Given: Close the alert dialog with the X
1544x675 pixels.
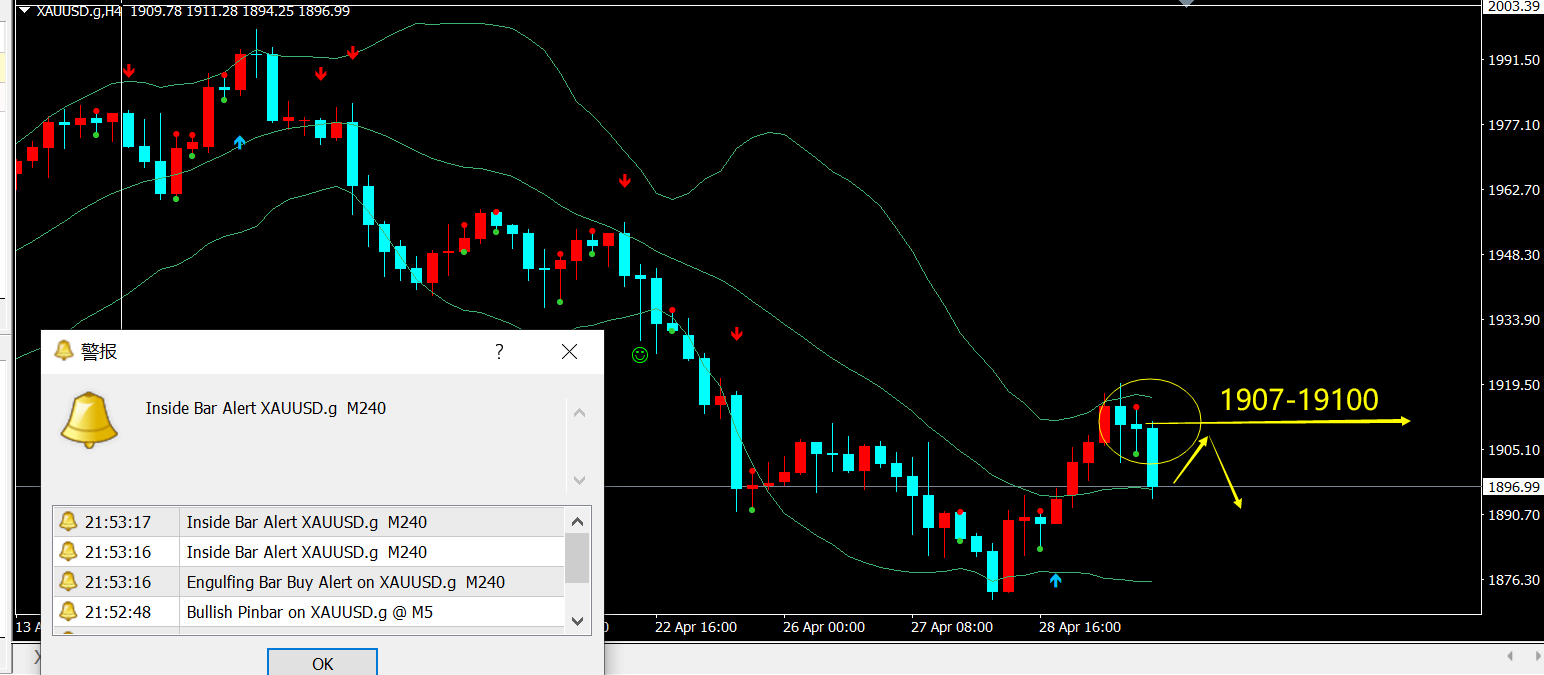Looking at the screenshot, I should 569,351.
